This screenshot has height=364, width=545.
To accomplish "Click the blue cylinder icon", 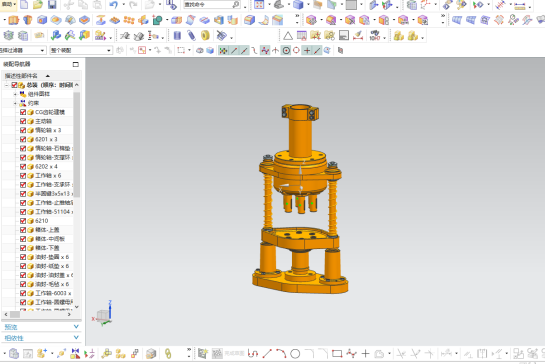I will point(177,35).
